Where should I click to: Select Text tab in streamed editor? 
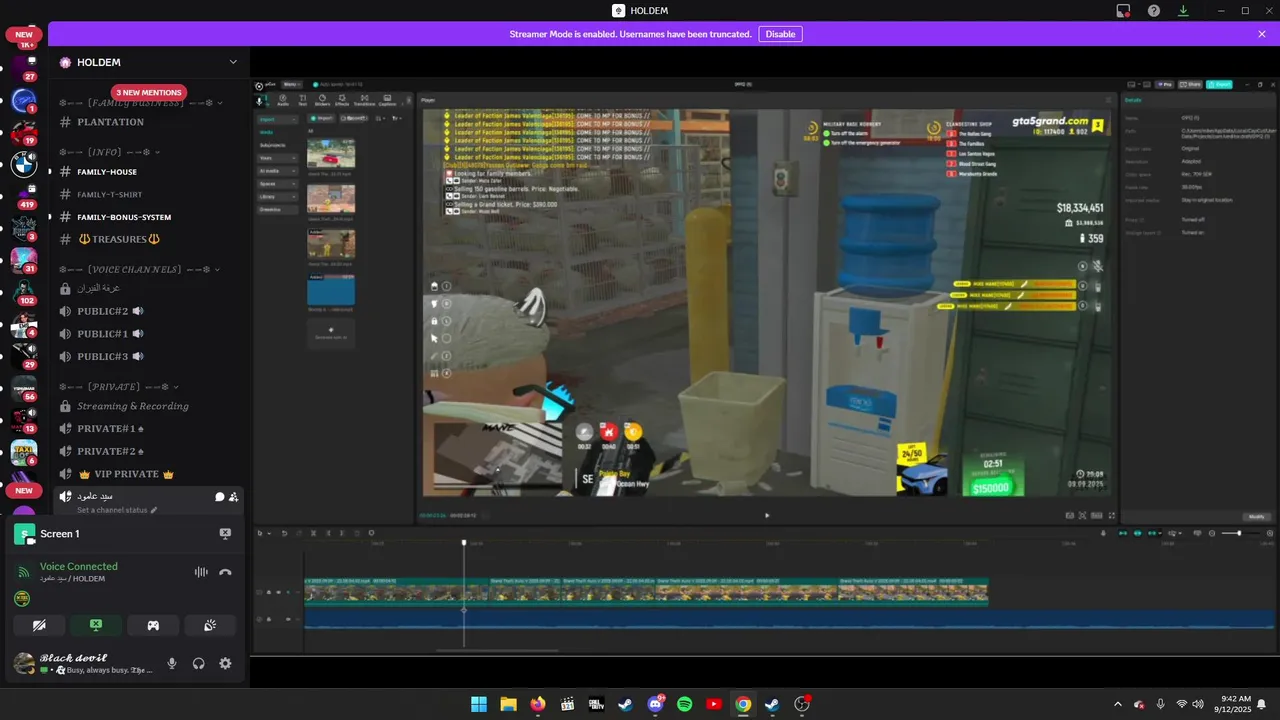(x=303, y=101)
